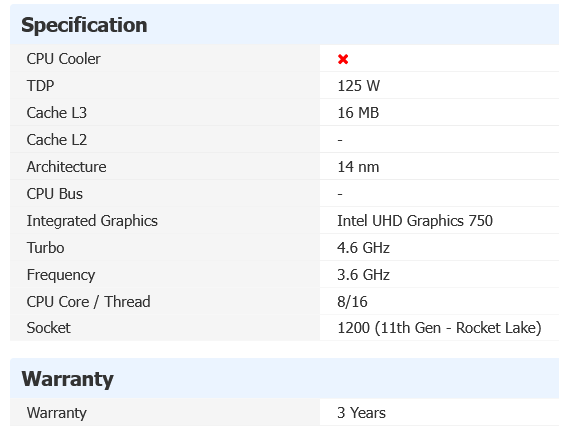The image size is (562, 436).
Task: Click the Integrated Graphics label
Action: click(92, 221)
